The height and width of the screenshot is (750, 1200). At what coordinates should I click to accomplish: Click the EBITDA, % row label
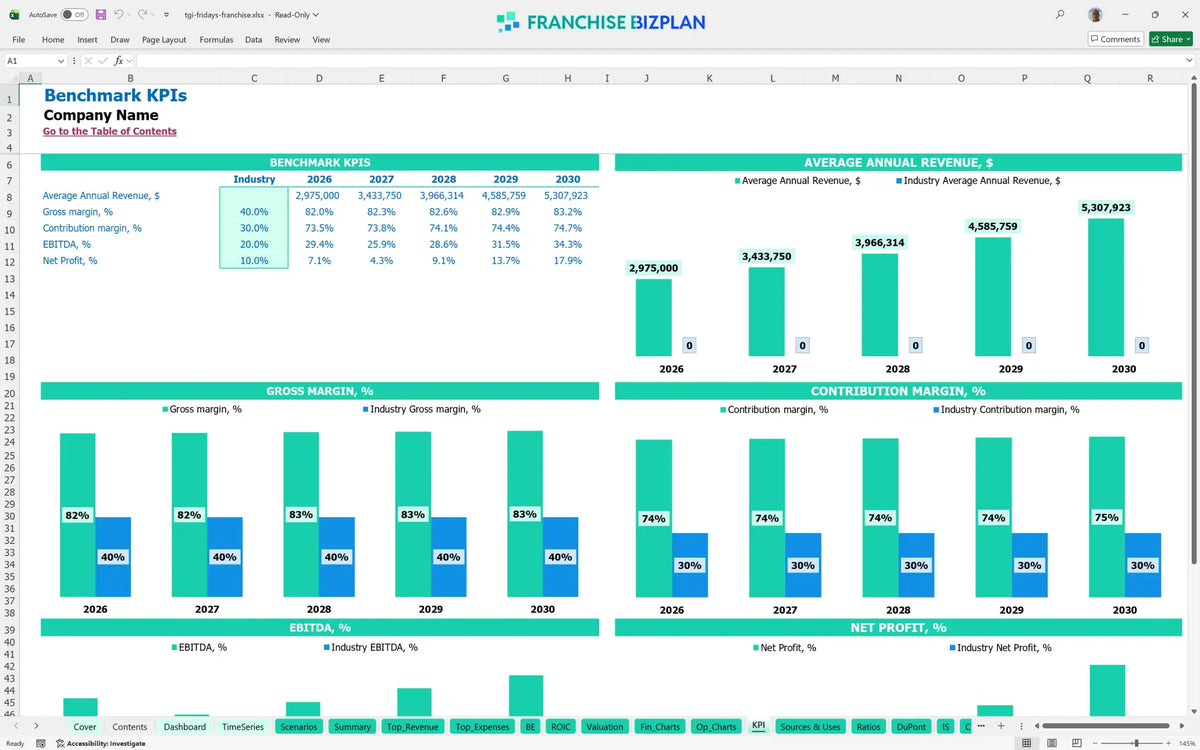67,244
